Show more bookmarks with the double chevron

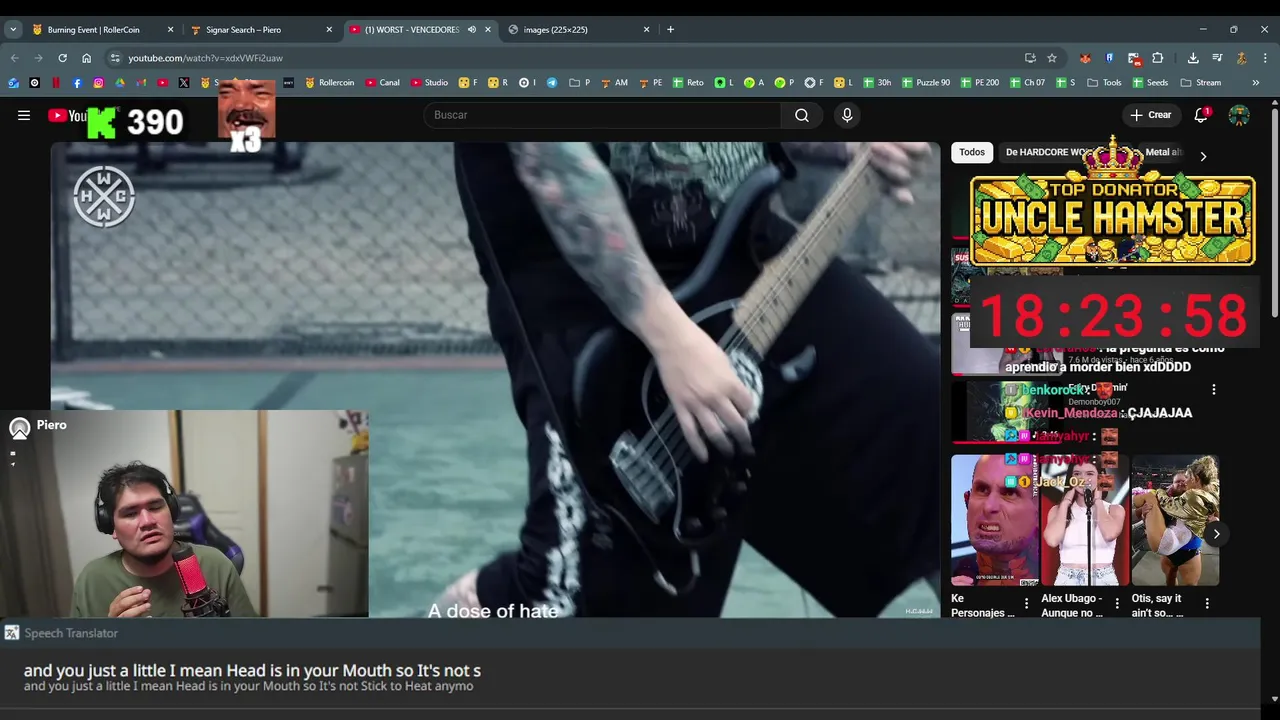point(1255,83)
